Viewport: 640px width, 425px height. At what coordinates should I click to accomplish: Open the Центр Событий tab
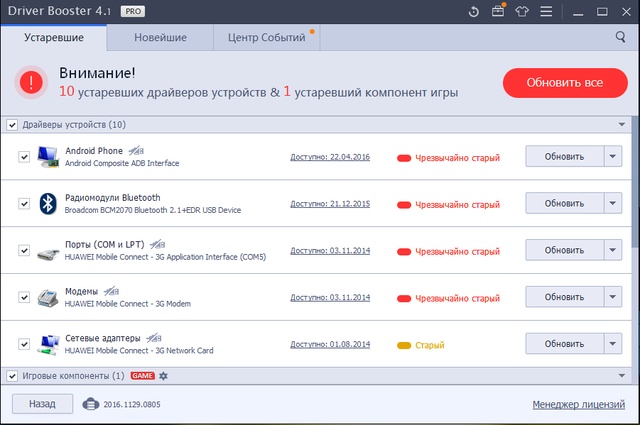[267, 38]
